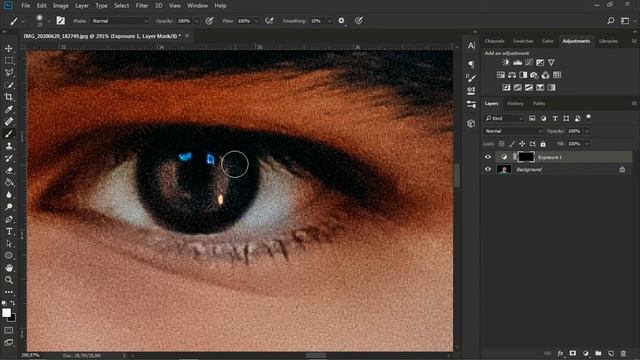Add a Threshold adjustment
Screen dimensions: 640x360
[529, 87]
